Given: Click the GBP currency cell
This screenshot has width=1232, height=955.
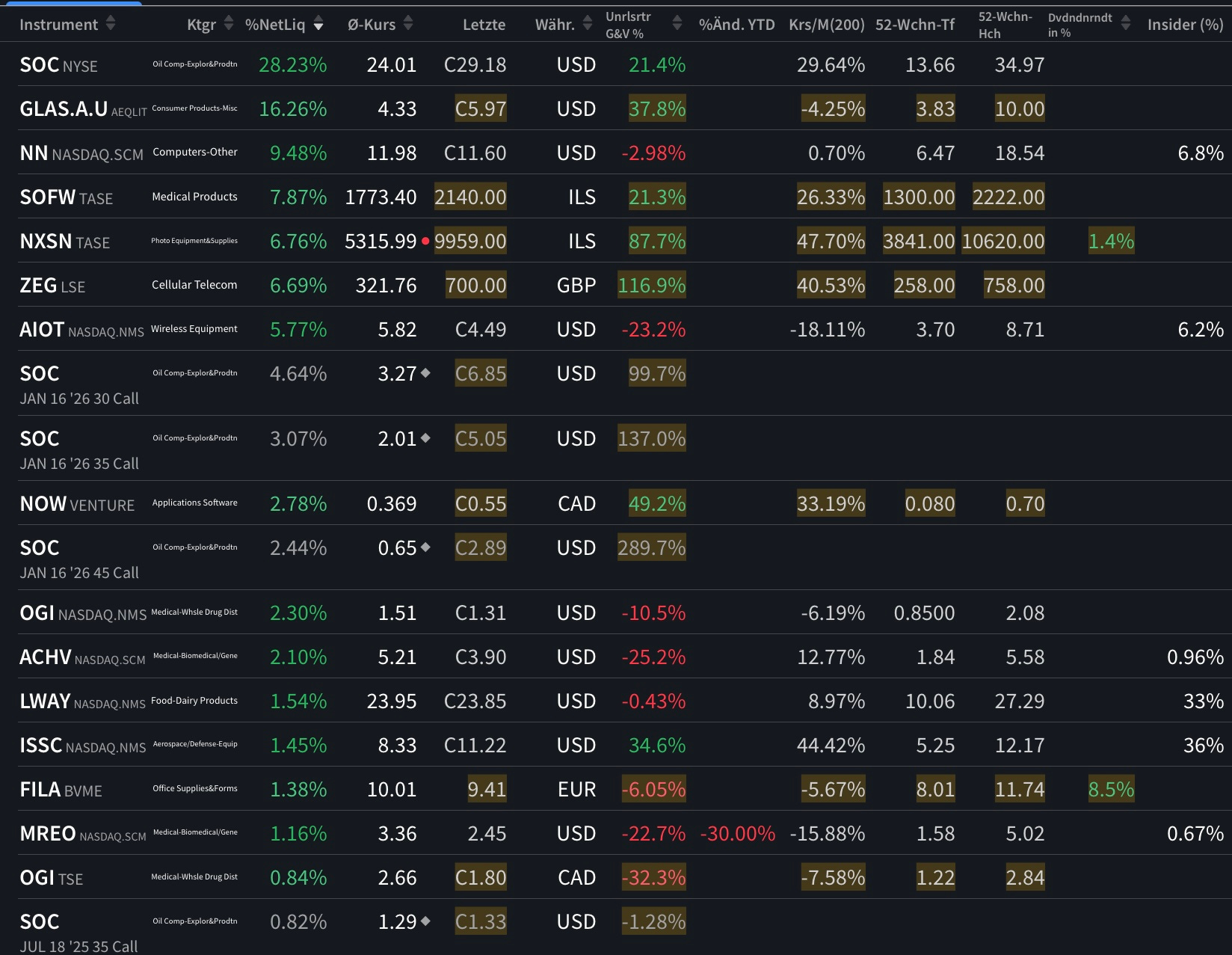Looking at the screenshot, I should click(x=576, y=286).
